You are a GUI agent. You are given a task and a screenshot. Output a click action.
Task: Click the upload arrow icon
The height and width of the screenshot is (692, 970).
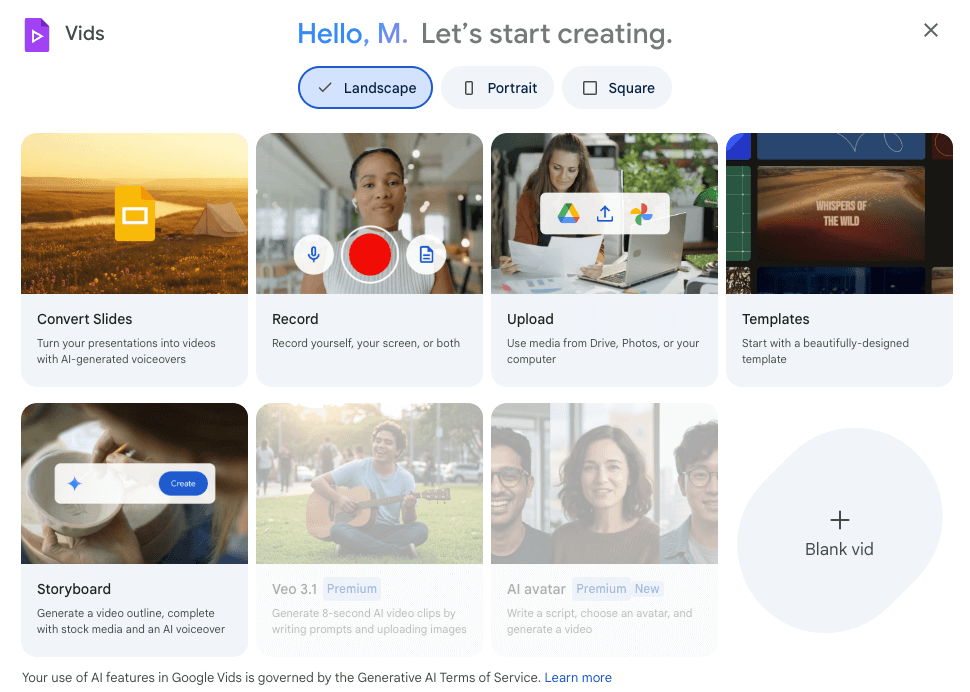[604, 213]
